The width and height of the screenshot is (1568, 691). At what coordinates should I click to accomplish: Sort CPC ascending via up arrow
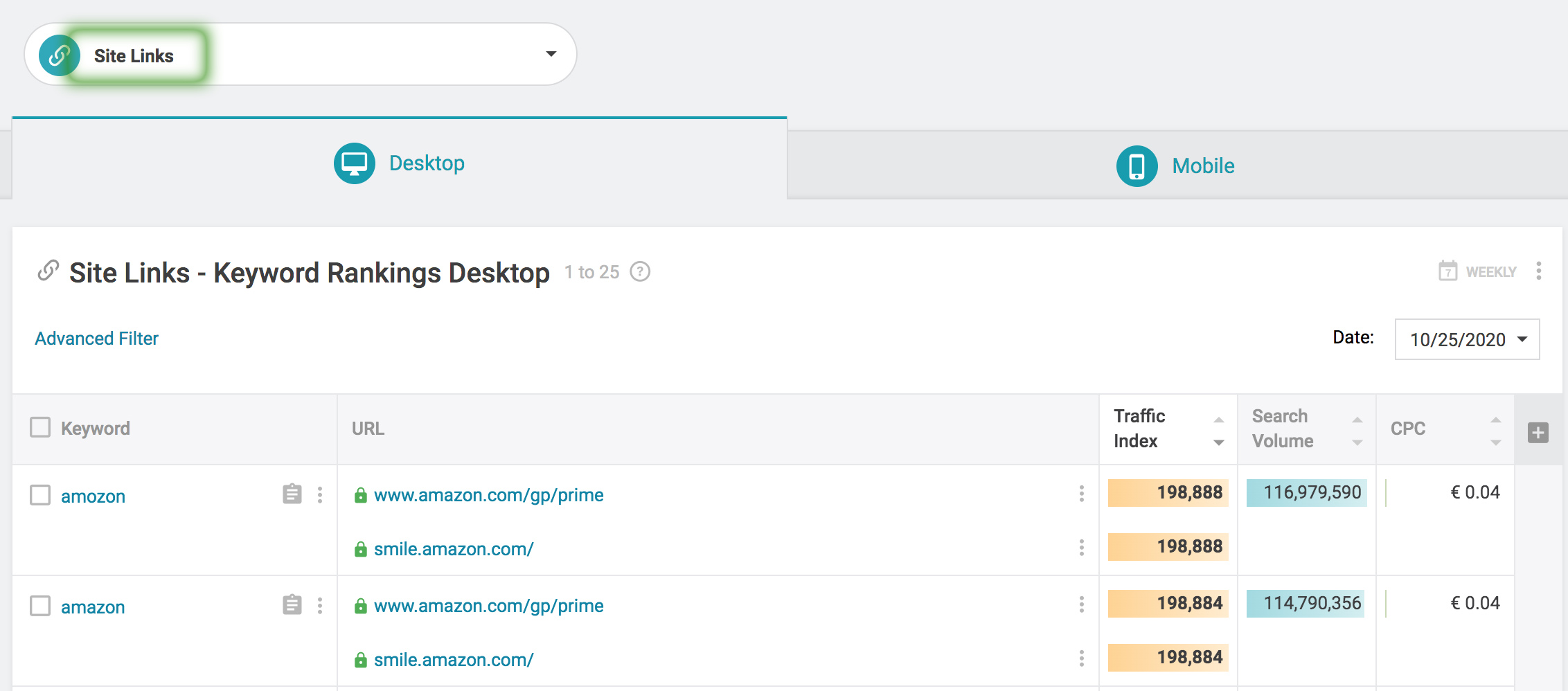point(1496,420)
